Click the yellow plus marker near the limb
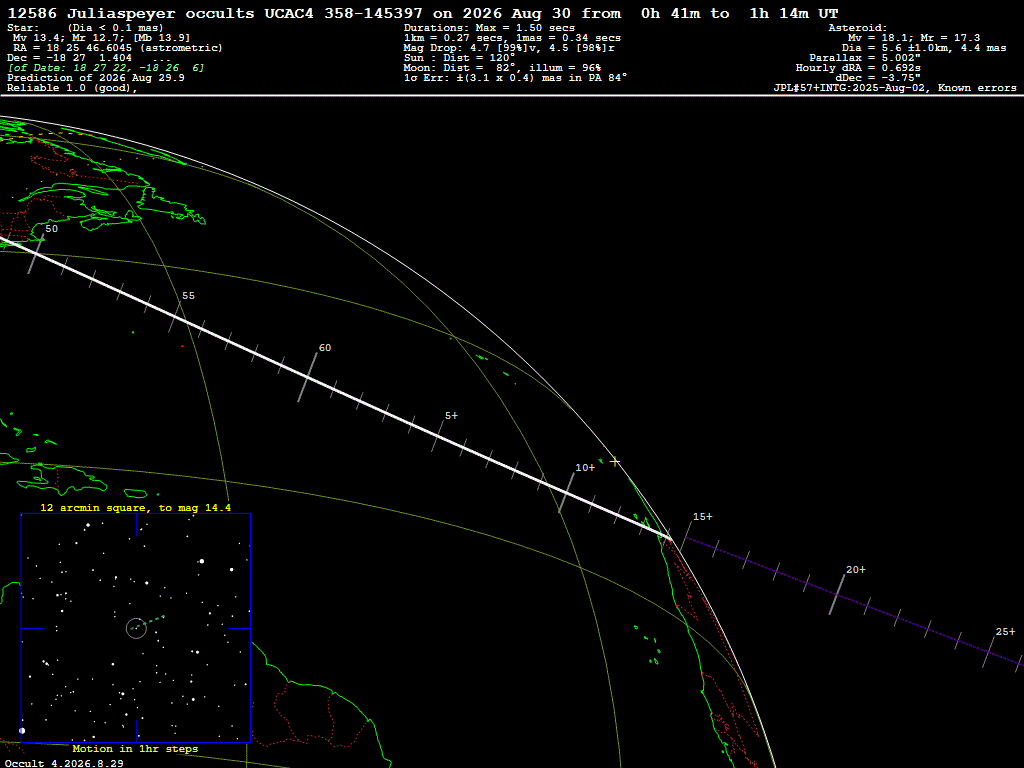Viewport: 1024px width, 768px height. (x=615, y=462)
